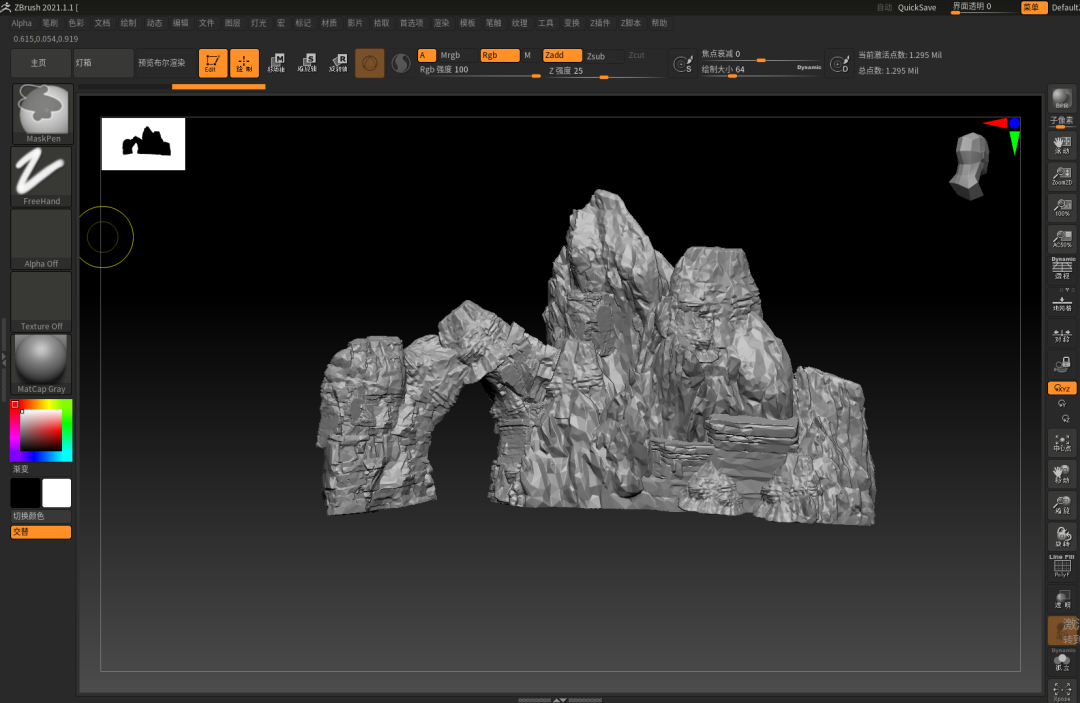Click the PolyF wireframe icon
The height and width of the screenshot is (703, 1080).
(x=1061, y=567)
